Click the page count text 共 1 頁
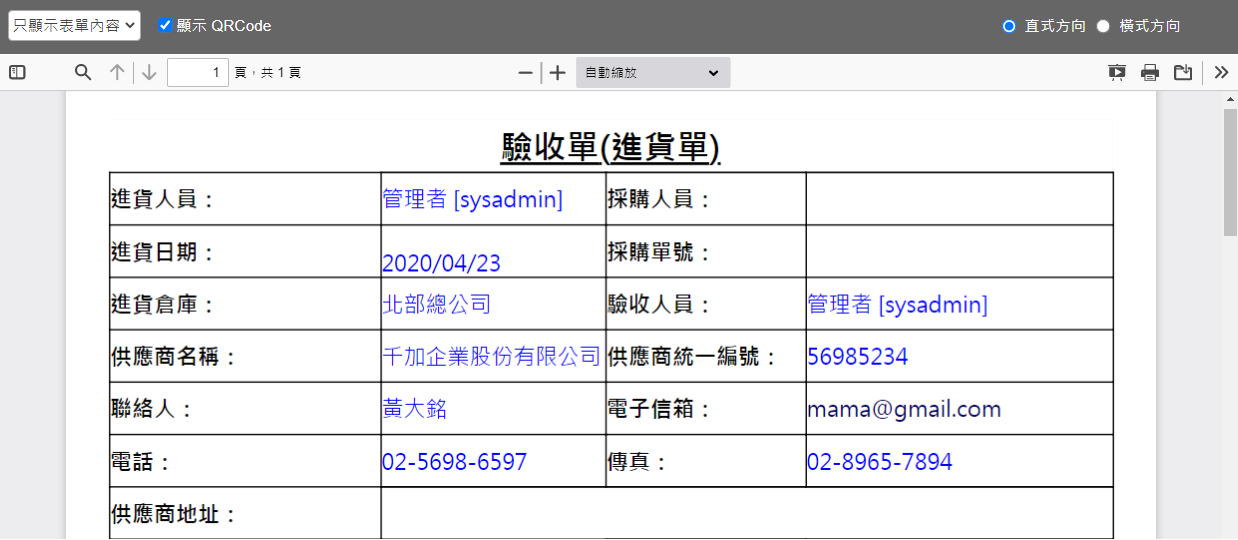The width and height of the screenshot is (1238, 540). (x=281, y=73)
